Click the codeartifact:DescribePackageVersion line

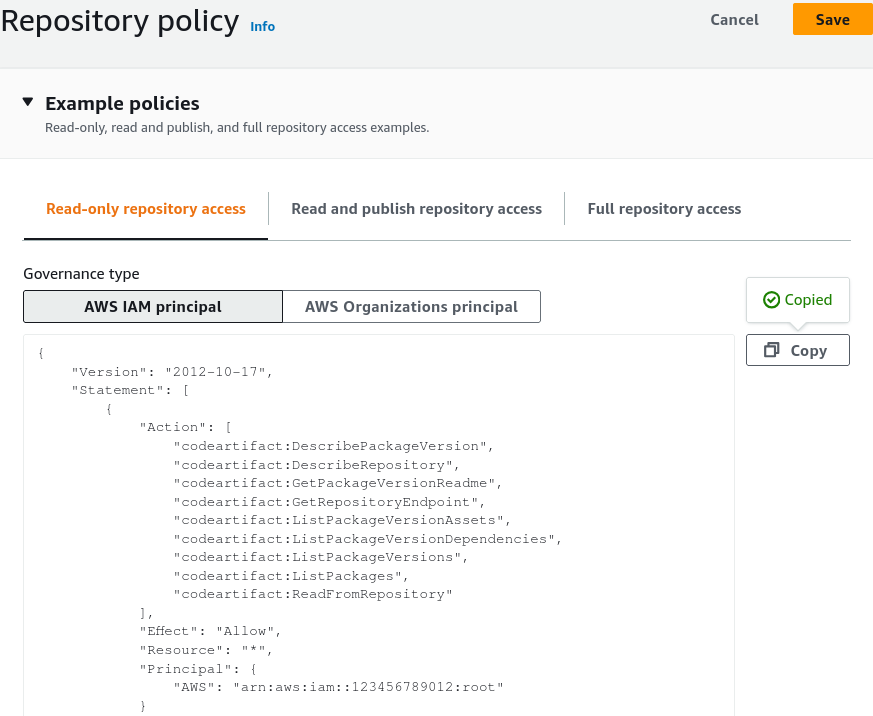[x=333, y=446]
